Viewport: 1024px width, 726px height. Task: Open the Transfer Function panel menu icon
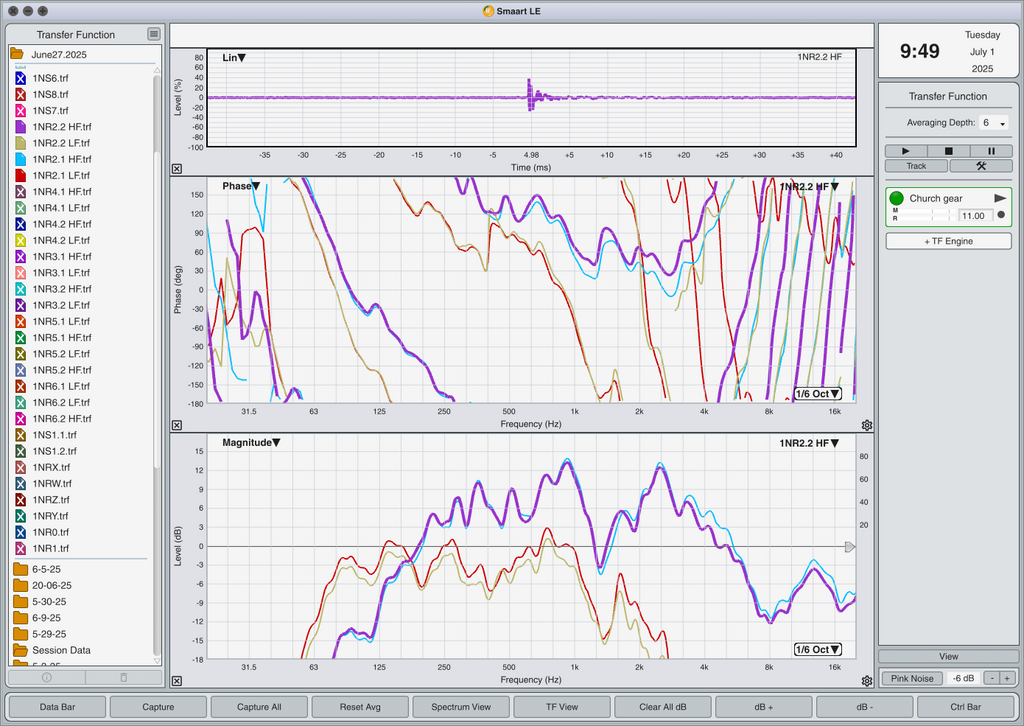[x=153, y=34]
